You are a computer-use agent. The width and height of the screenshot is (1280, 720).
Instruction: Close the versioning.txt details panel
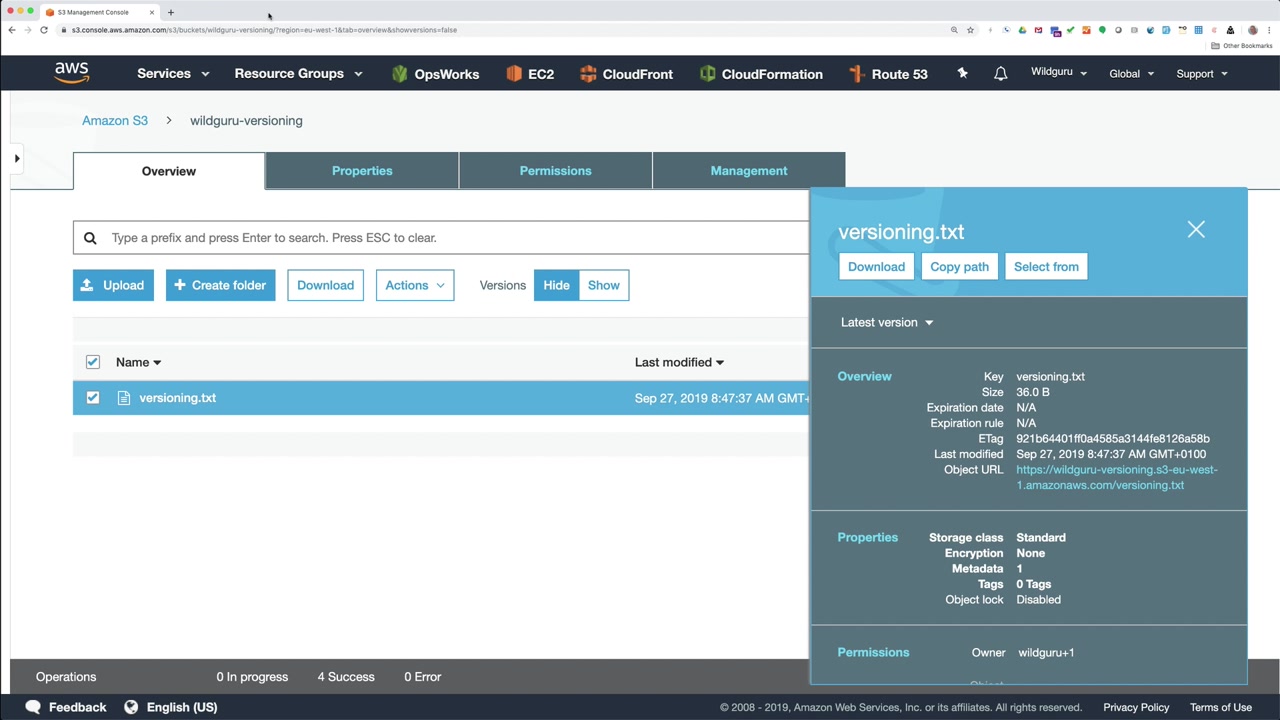[x=1196, y=230]
